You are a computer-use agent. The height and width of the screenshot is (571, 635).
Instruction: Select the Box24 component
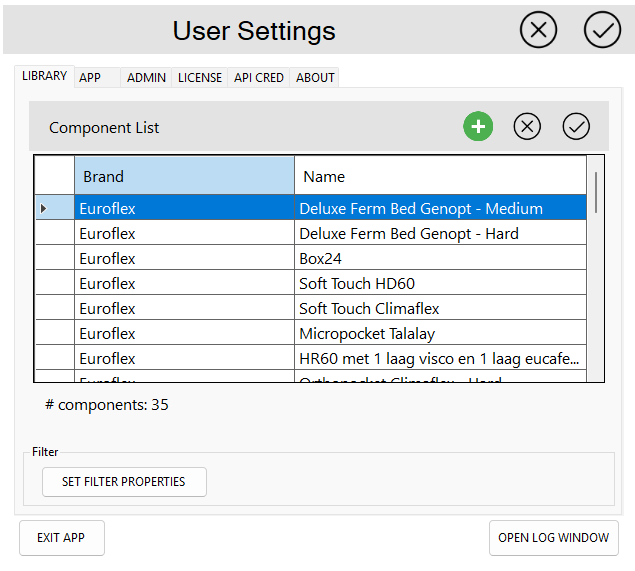click(440, 258)
